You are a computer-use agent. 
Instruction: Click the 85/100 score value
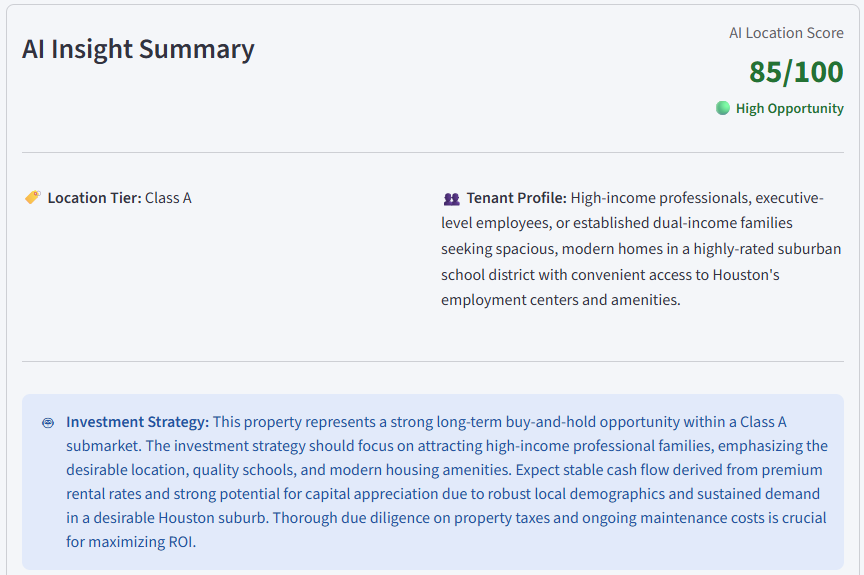[x=796, y=72]
